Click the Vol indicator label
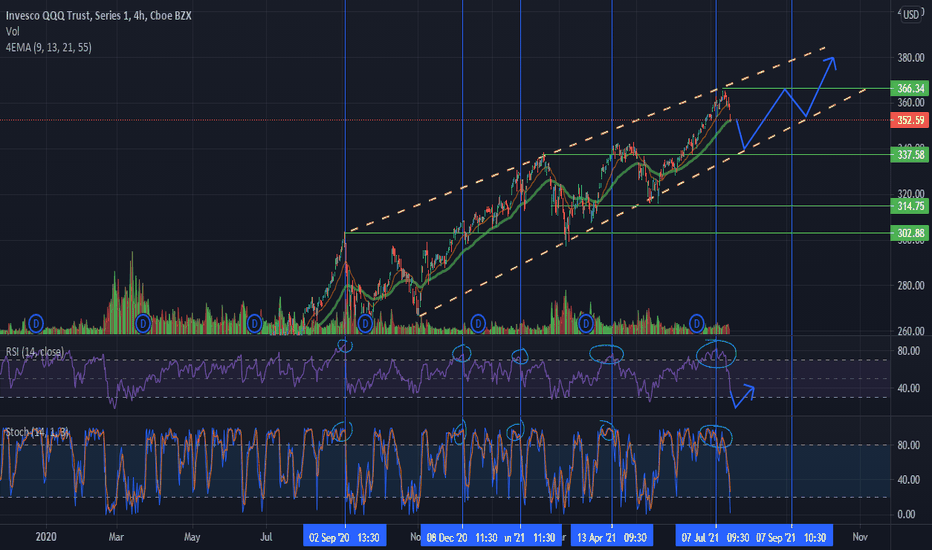932x550 pixels. point(12,32)
